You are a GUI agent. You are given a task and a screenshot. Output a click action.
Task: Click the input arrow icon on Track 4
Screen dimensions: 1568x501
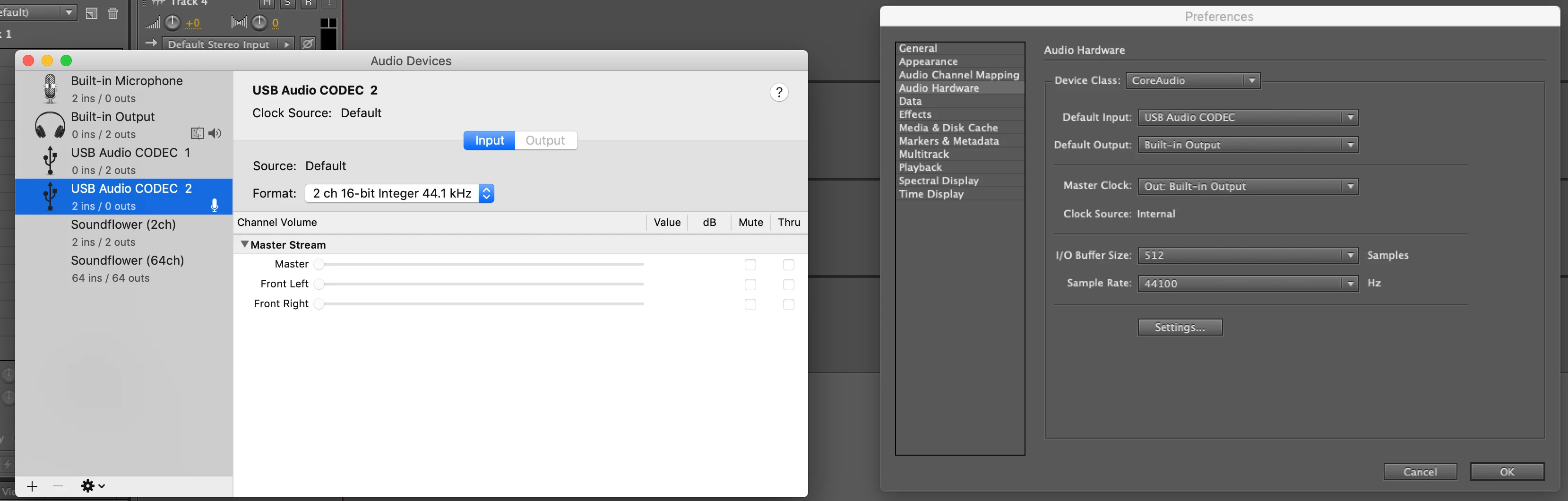click(151, 43)
